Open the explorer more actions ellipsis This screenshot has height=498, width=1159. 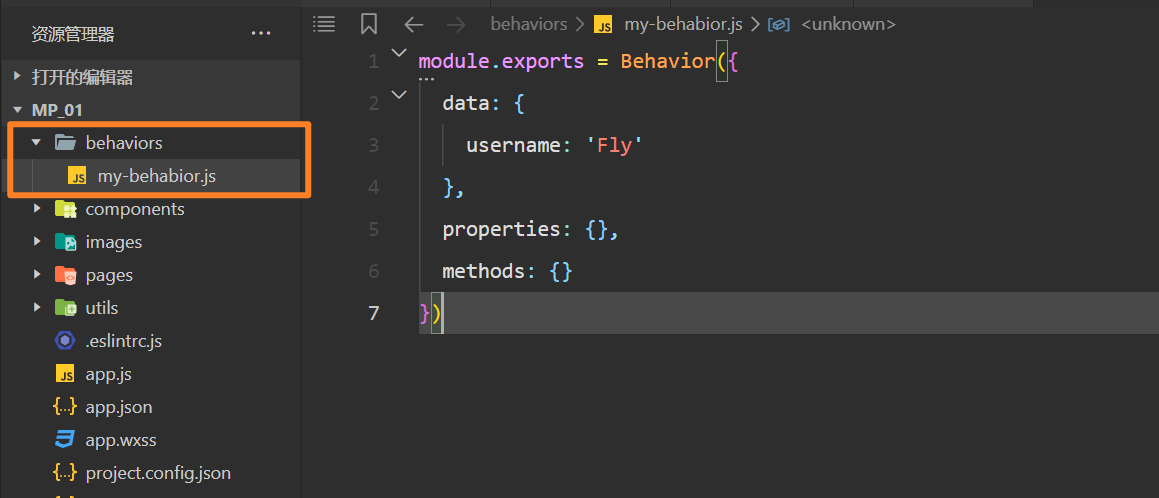(x=260, y=33)
